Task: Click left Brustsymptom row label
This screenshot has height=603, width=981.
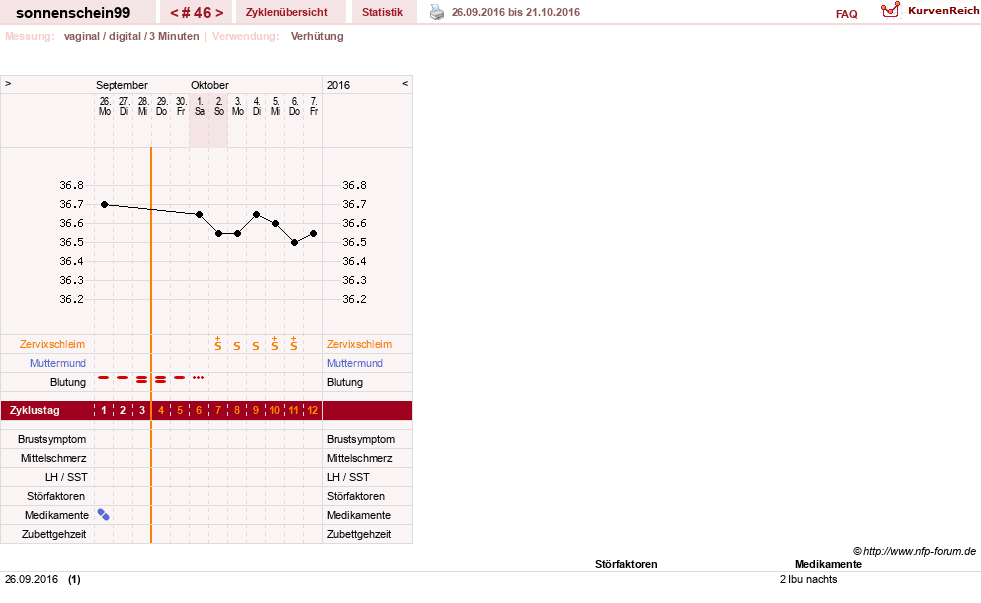Action: 52,439
